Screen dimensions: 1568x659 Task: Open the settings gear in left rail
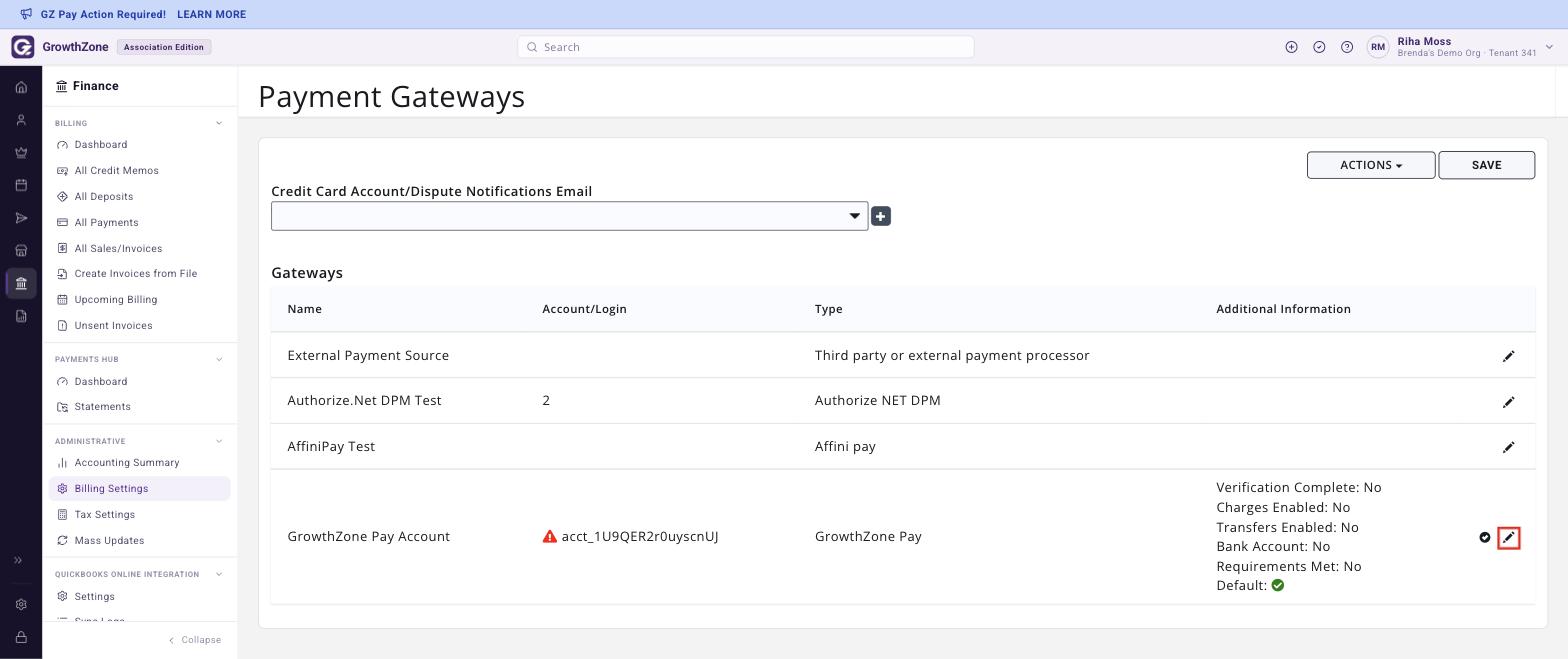tap(21, 604)
